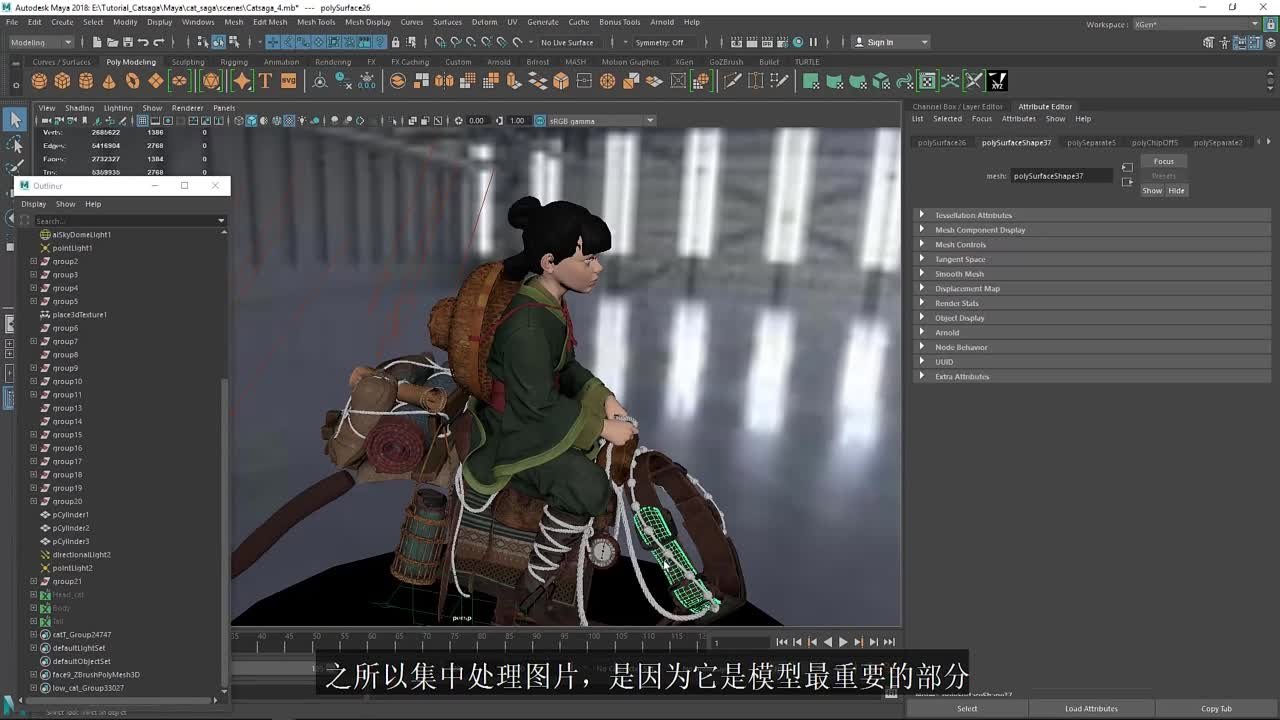Toggle the Attribute Editor sidebar icon

click(1239, 42)
